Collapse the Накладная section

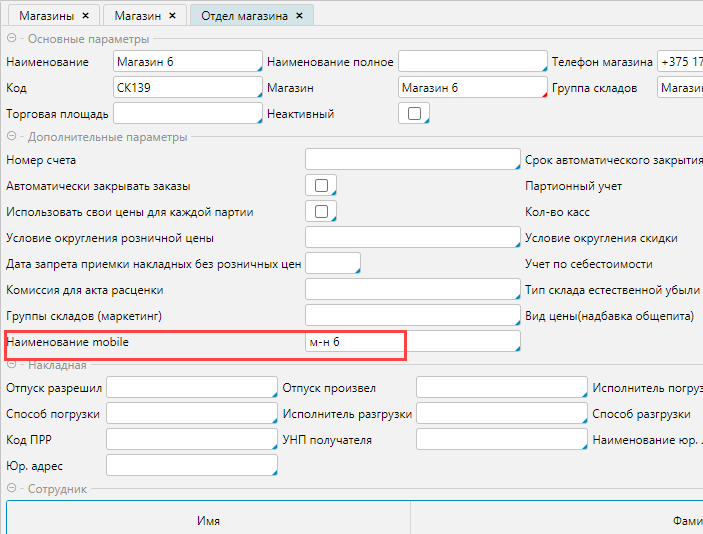point(12,365)
